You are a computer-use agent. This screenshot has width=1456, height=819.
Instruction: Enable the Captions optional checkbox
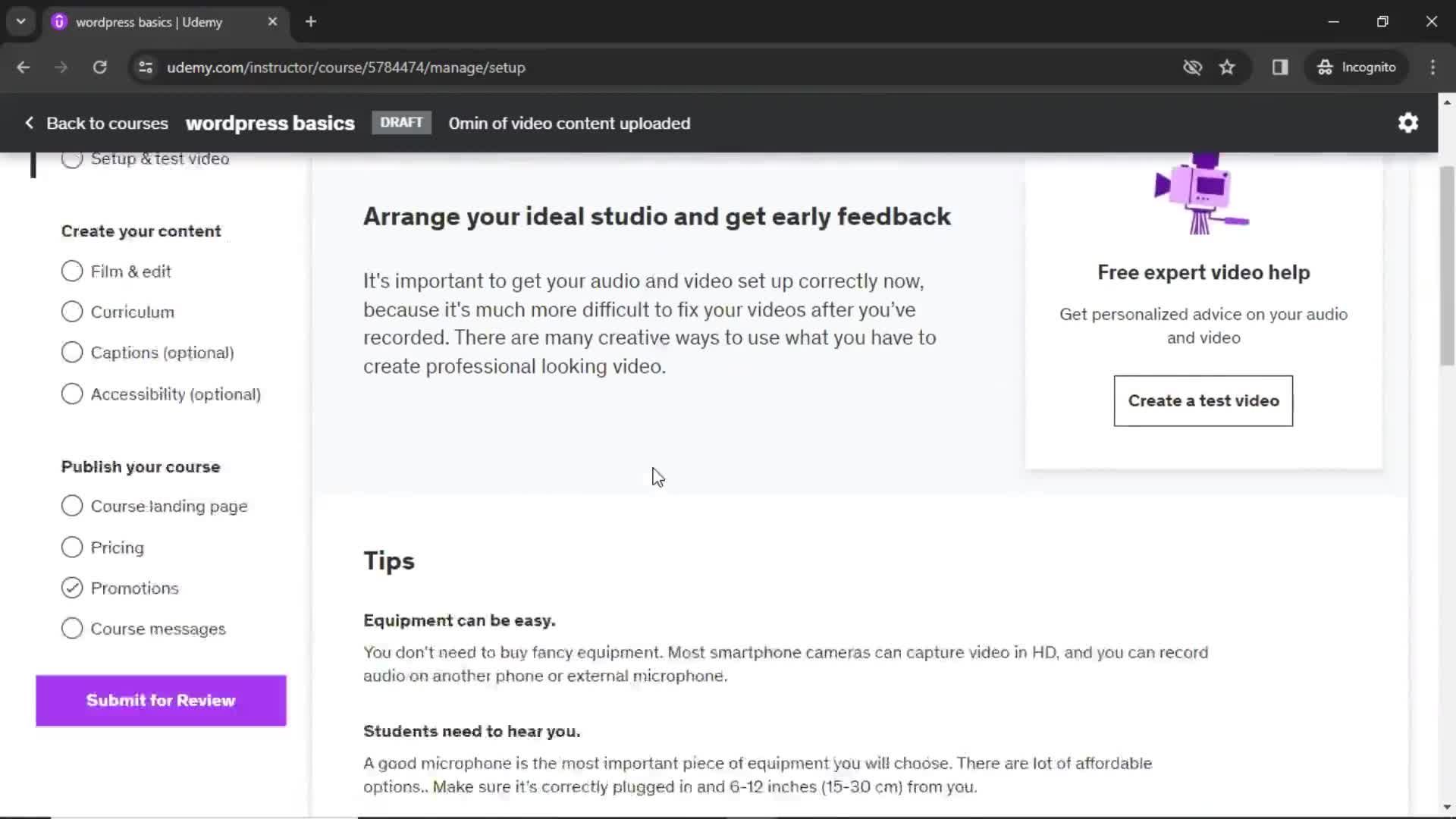(x=72, y=353)
